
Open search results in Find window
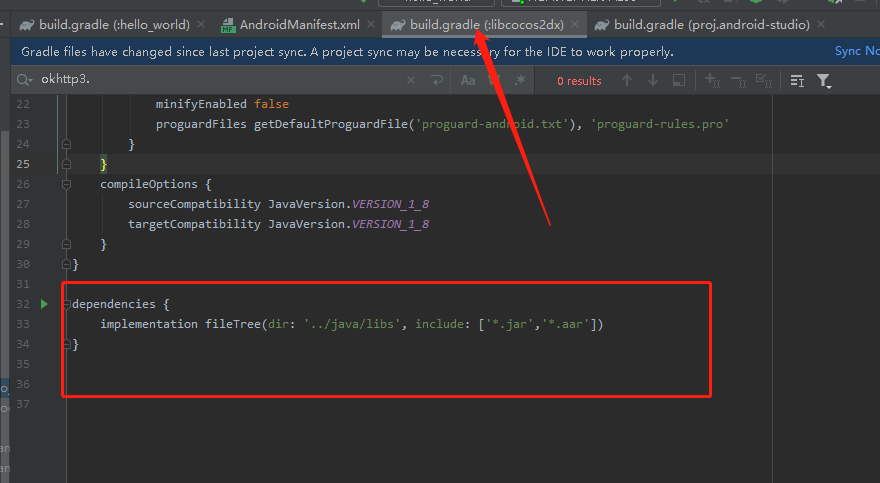679,80
